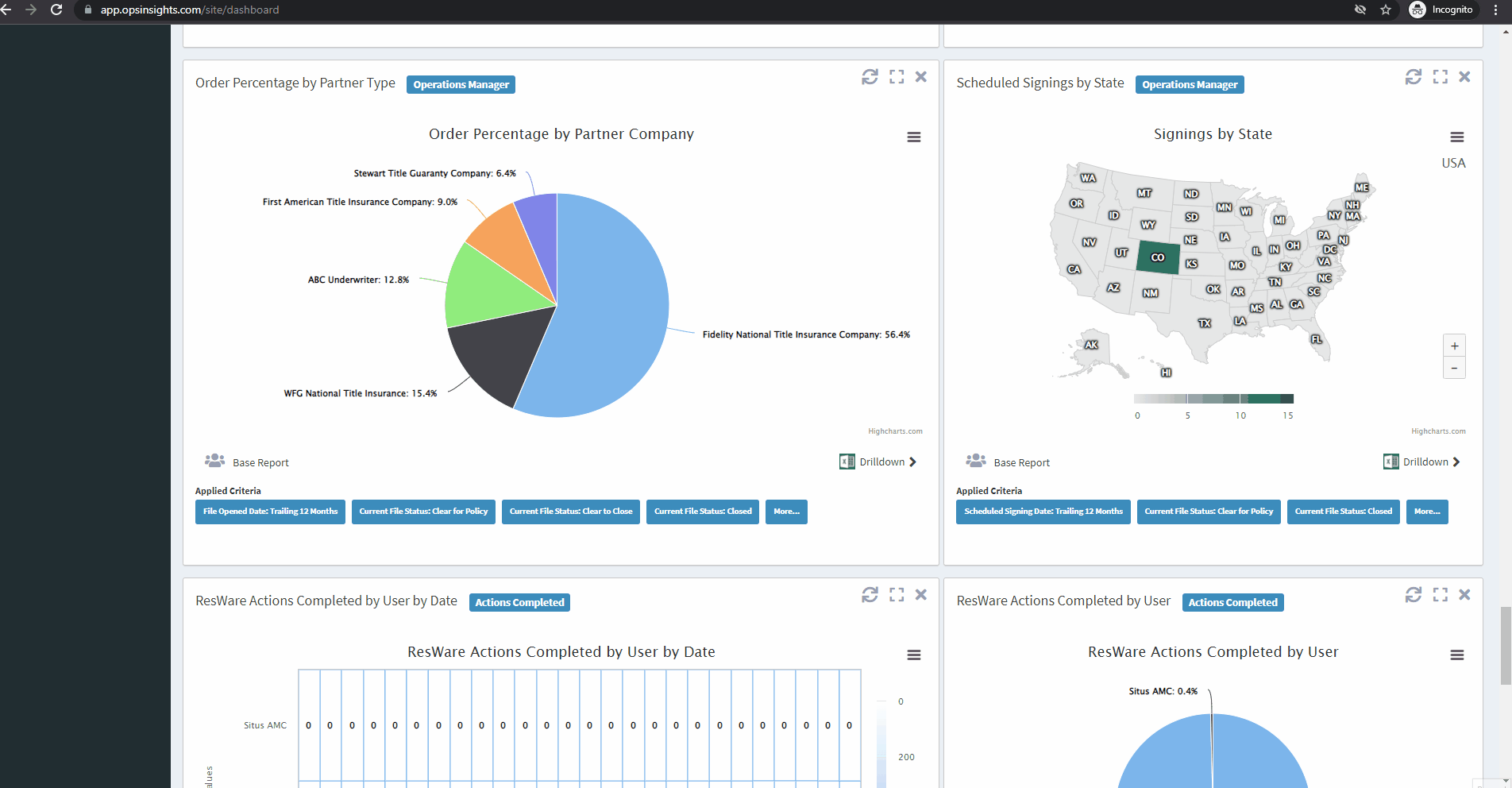This screenshot has width=1512, height=788.
Task: Open the Signings by State chart hamburger menu
Action: pos(1456,137)
